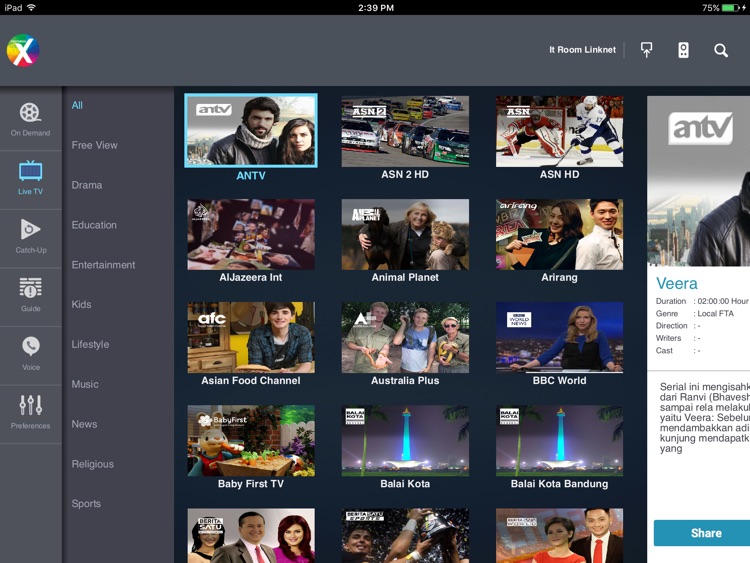This screenshot has height=563, width=750.
Task: Filter channels by Education
Action: tap(94, 225)
